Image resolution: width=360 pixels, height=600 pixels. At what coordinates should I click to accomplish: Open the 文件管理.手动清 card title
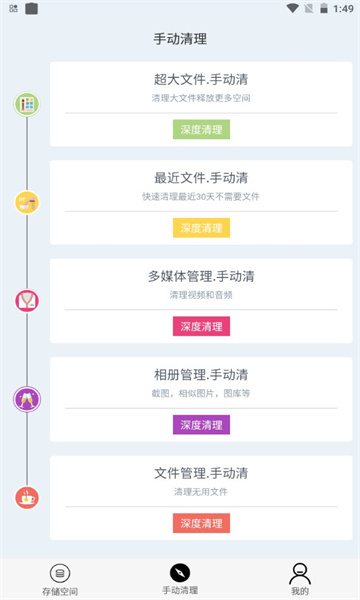(x=201, y=473)
